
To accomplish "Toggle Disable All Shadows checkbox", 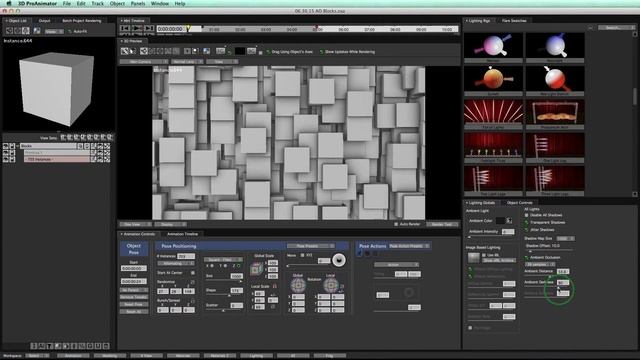I will point(527,215).
